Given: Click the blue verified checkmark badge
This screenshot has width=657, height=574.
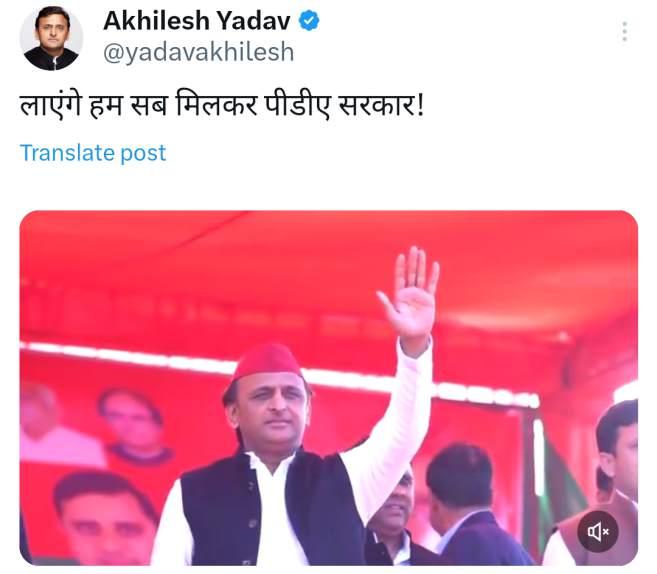Looking at the screenshot, I should pyautogui.click(x=309, y=21).
